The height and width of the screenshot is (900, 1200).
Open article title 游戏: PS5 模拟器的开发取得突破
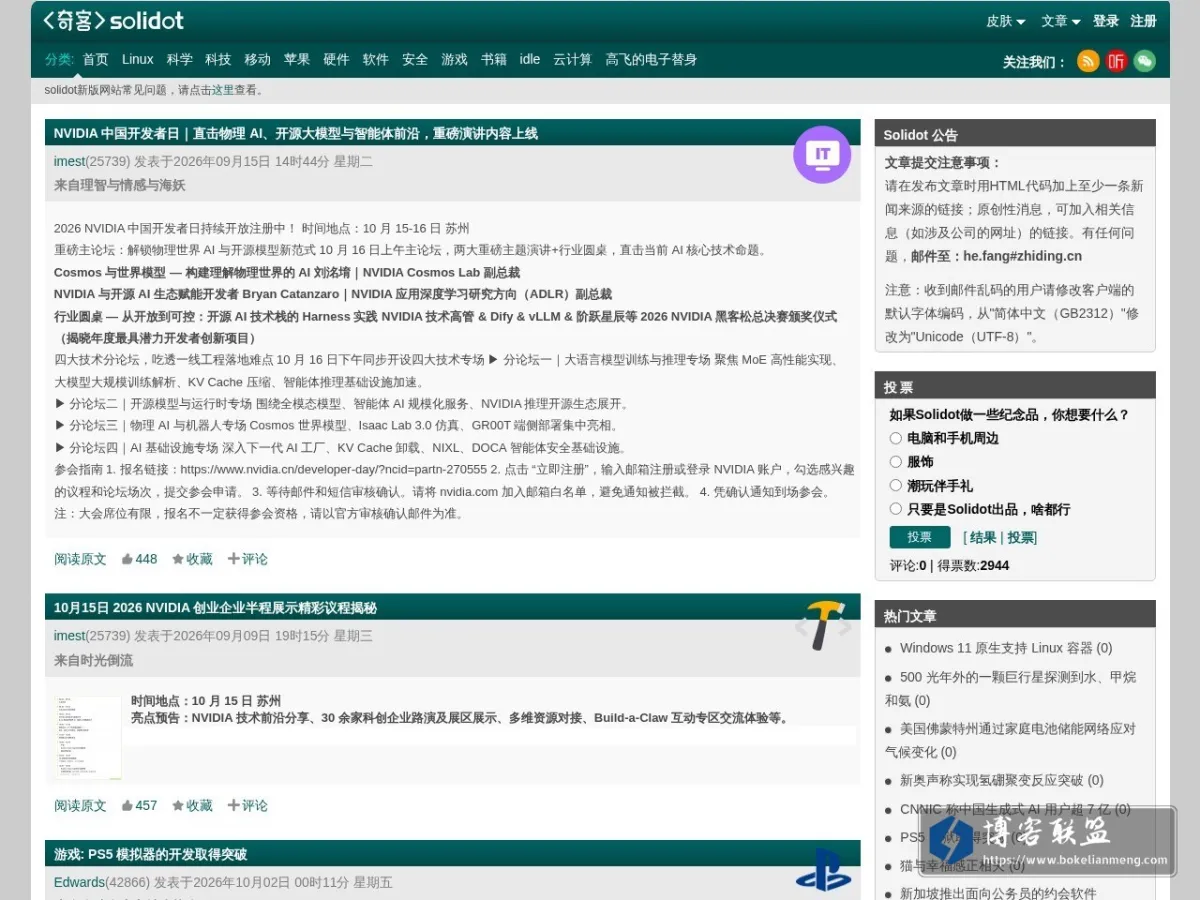[x=150, y=854]
